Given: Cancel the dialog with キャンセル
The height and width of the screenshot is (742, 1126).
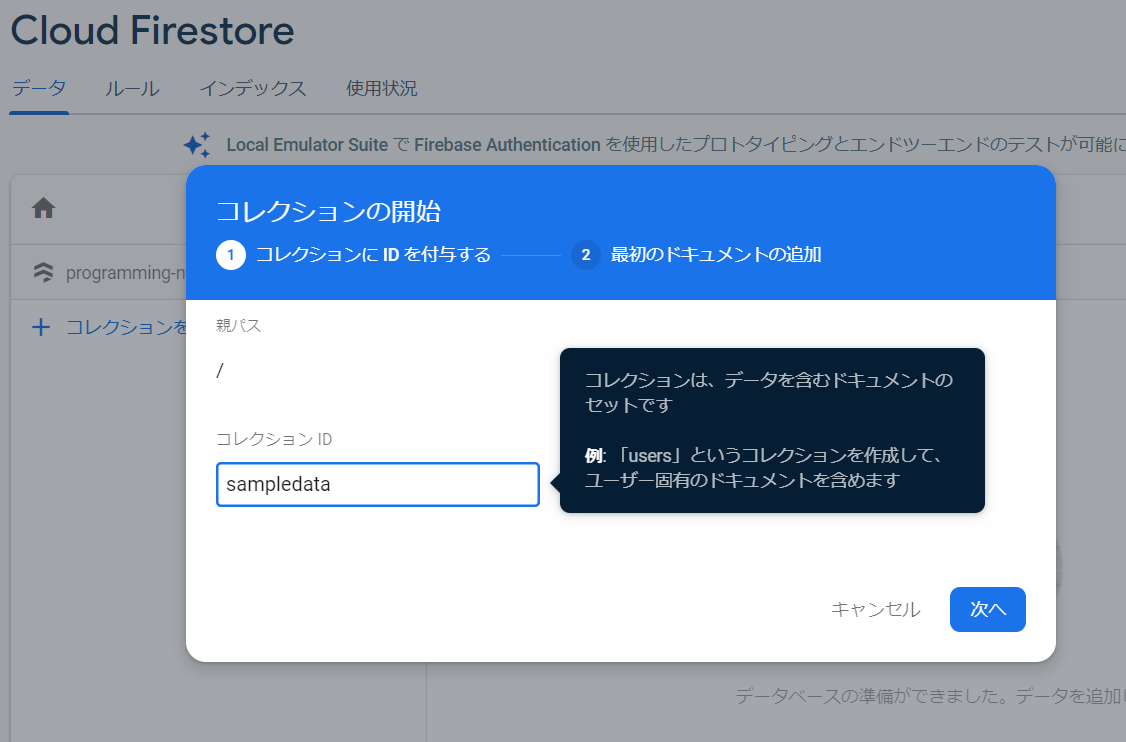Looking at the screenshot, I should point(875,609).
